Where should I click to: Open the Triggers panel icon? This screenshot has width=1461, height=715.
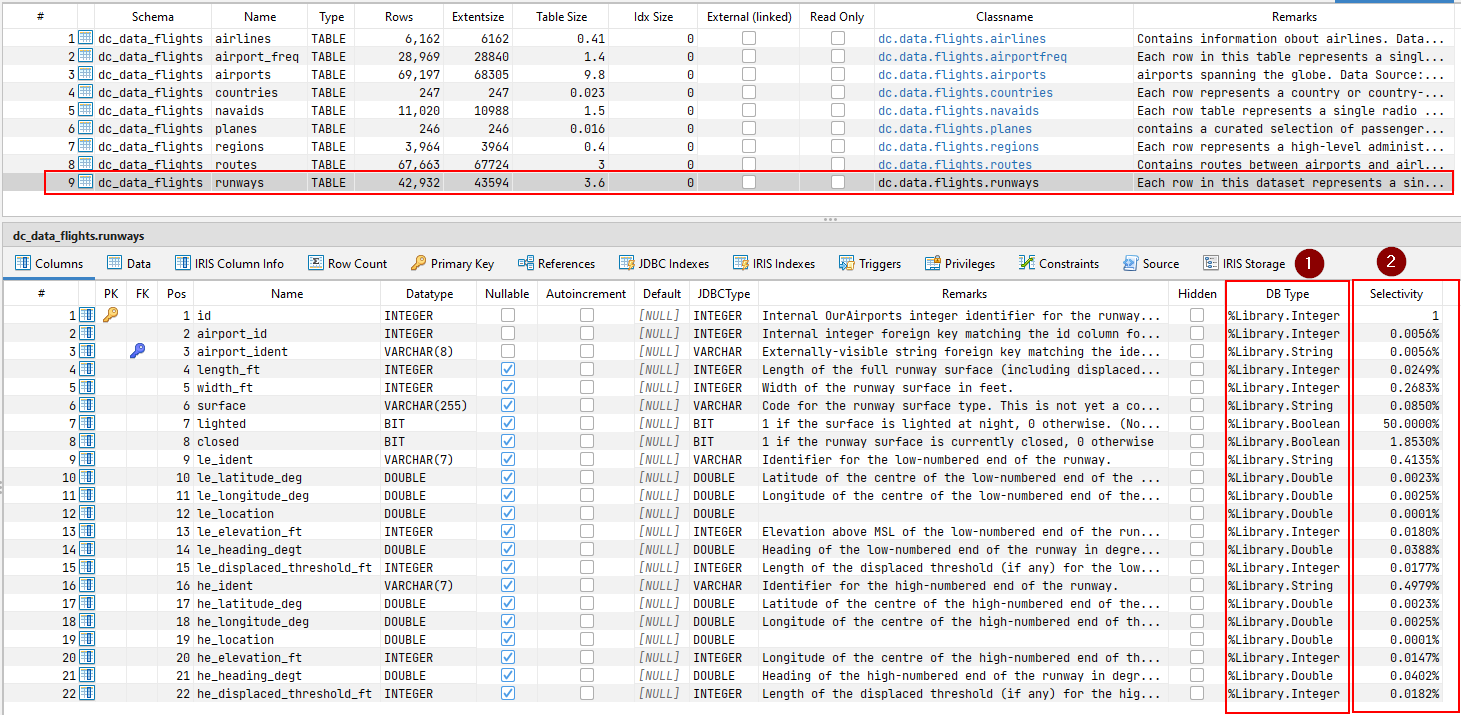(844, 263)
